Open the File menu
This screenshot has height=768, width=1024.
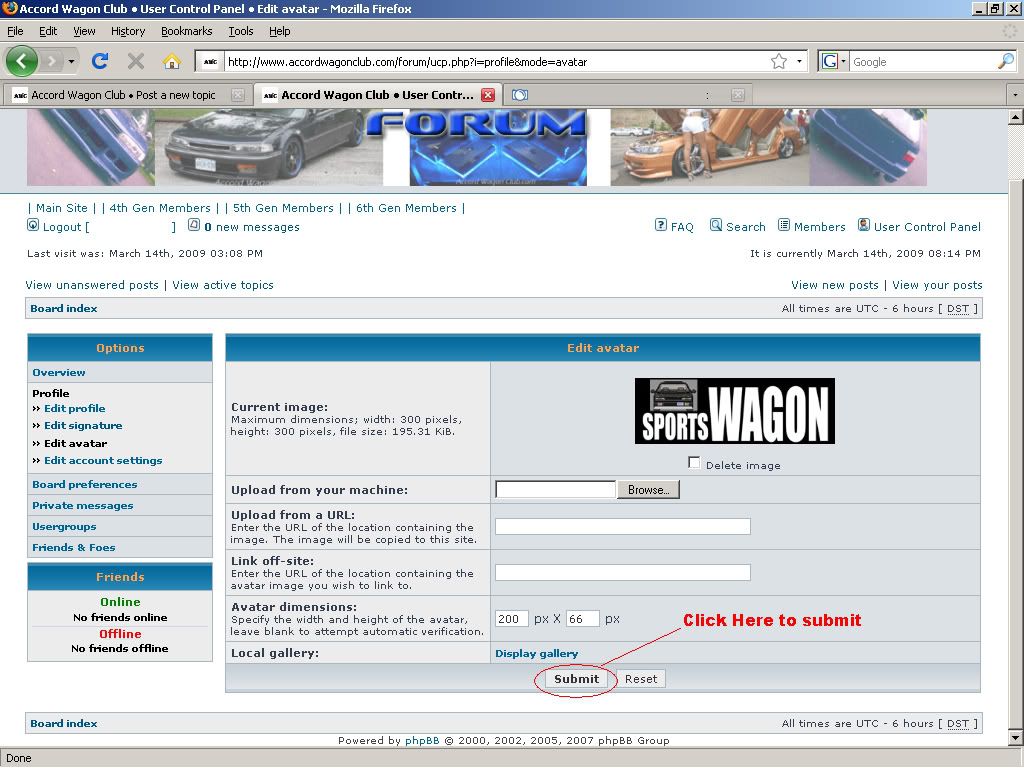[15, 31]
